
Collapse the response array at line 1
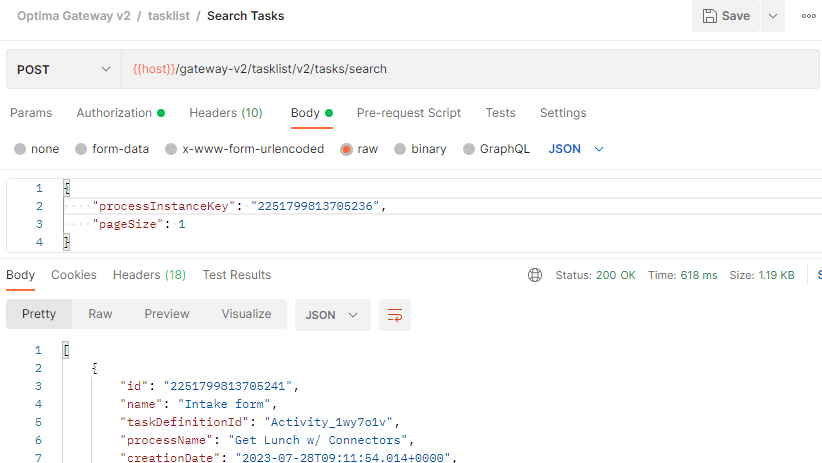pyautogui.click(x=66, y=350)
